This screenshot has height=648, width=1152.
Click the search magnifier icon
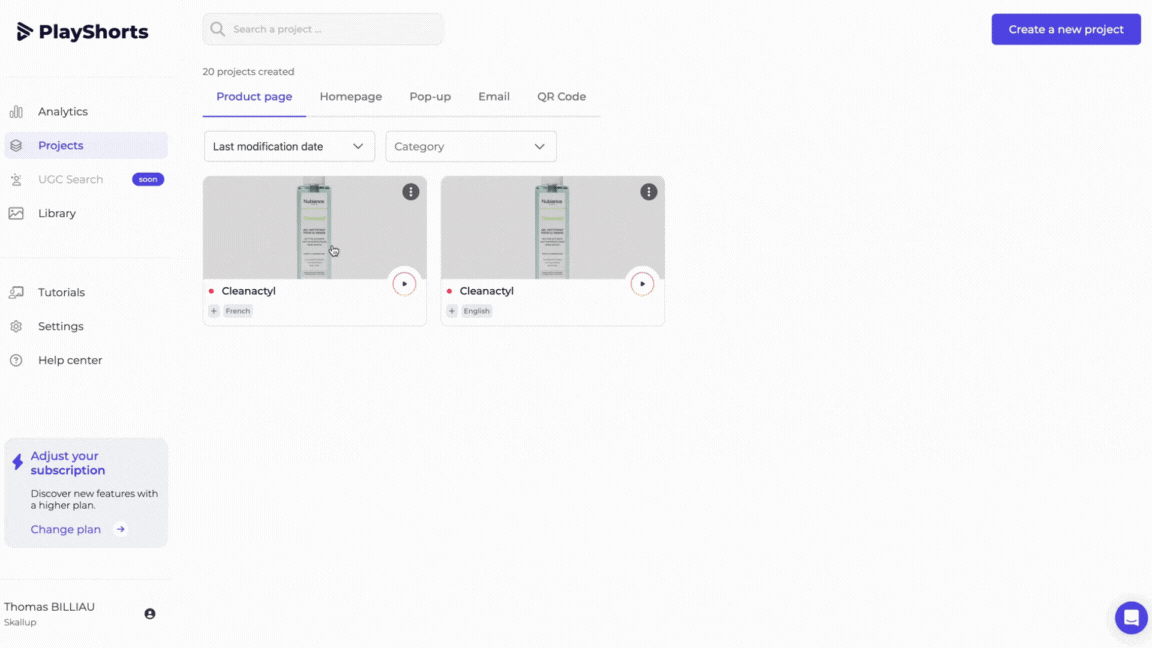pos(217,29)
